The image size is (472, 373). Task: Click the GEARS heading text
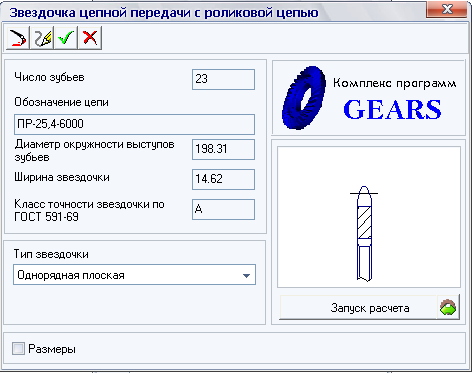coord(392,109)
